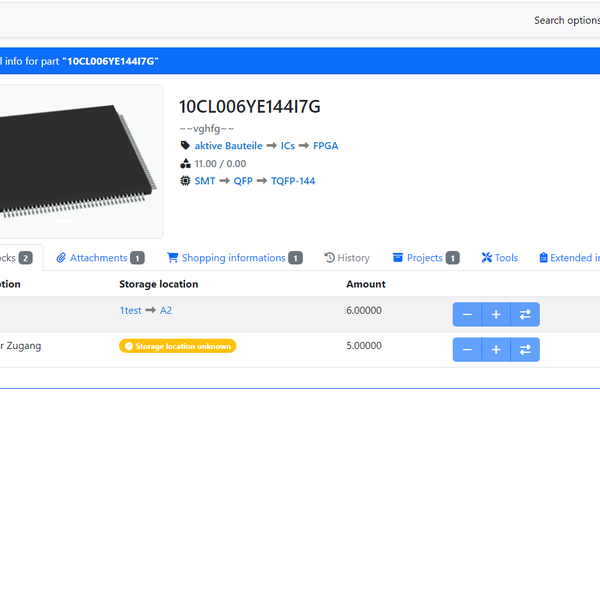Click transfer arrows button in 6.00000 amount row
Image resolution: width=600 pixels, height=600 pixels.
[525, 315]
